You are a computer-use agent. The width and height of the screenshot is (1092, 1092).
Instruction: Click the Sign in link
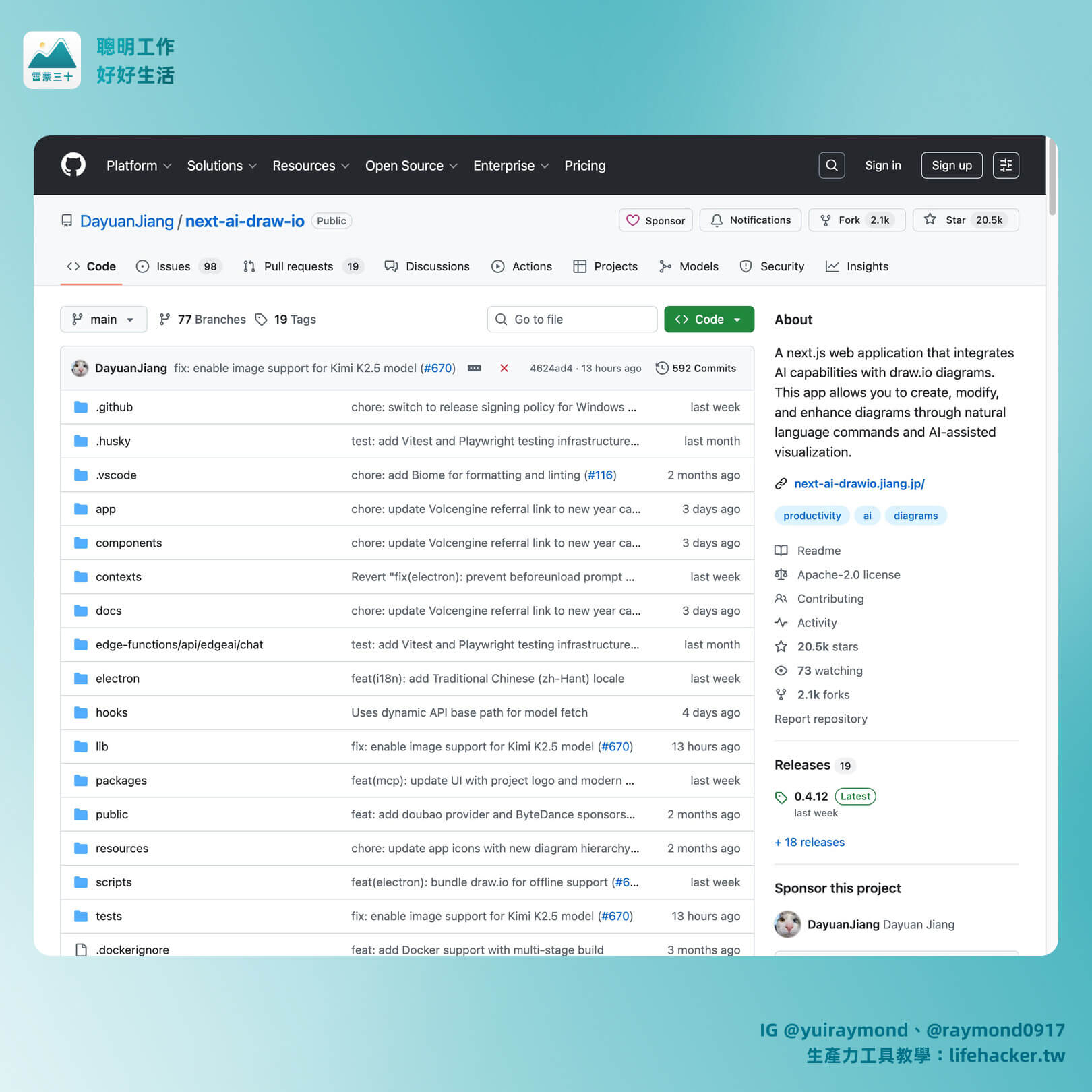click(x=883, y=165)
